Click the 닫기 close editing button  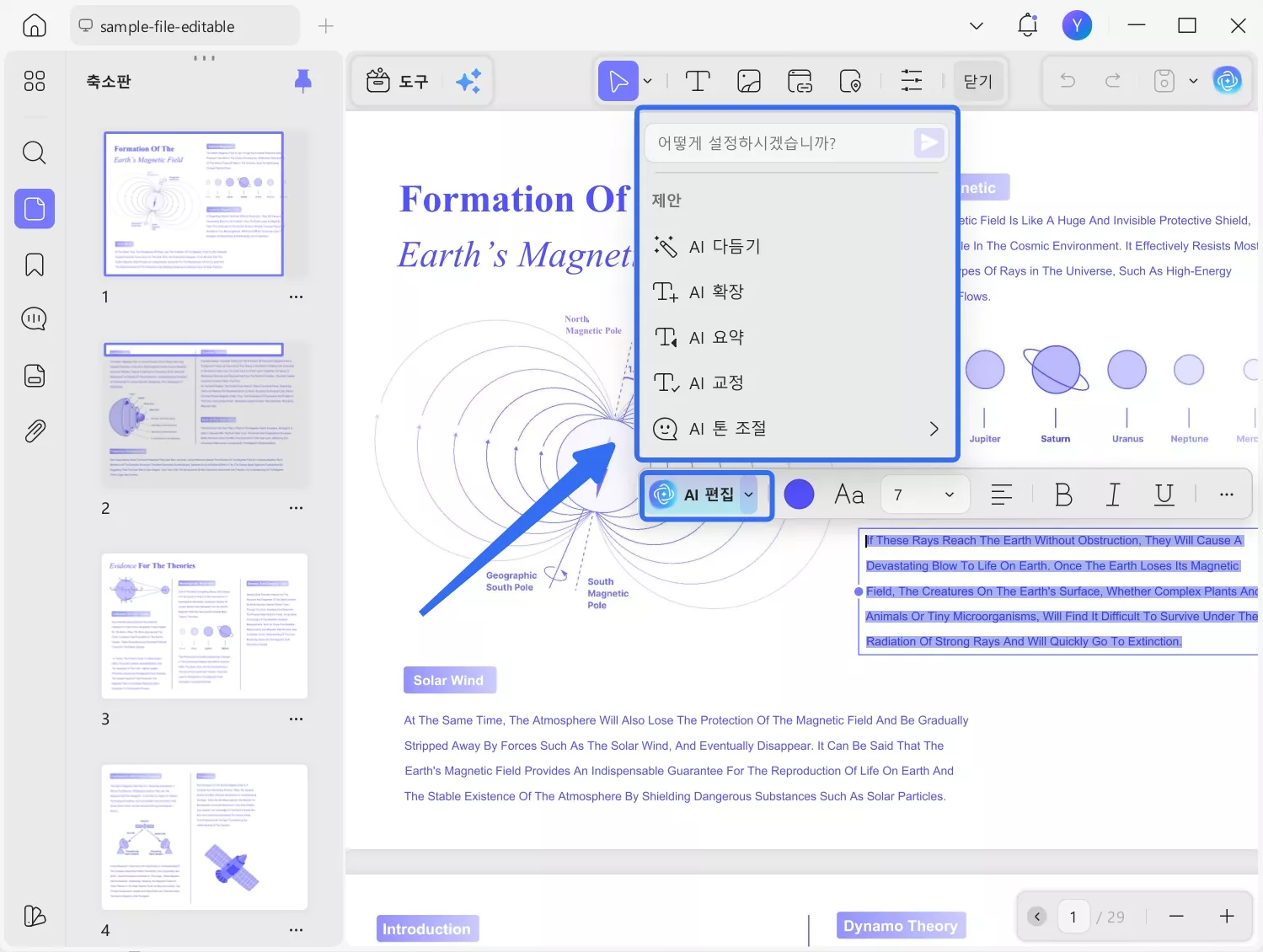[x=978, y=81]
